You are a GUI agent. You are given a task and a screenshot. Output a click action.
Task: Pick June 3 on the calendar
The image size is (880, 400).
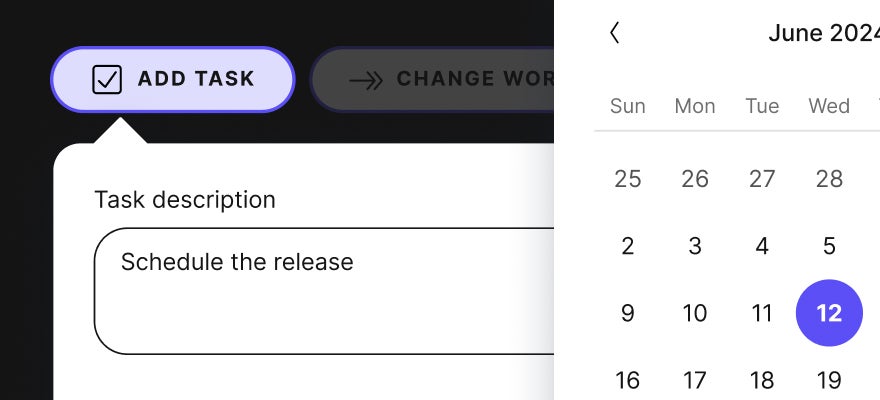(x=694, y=246)
